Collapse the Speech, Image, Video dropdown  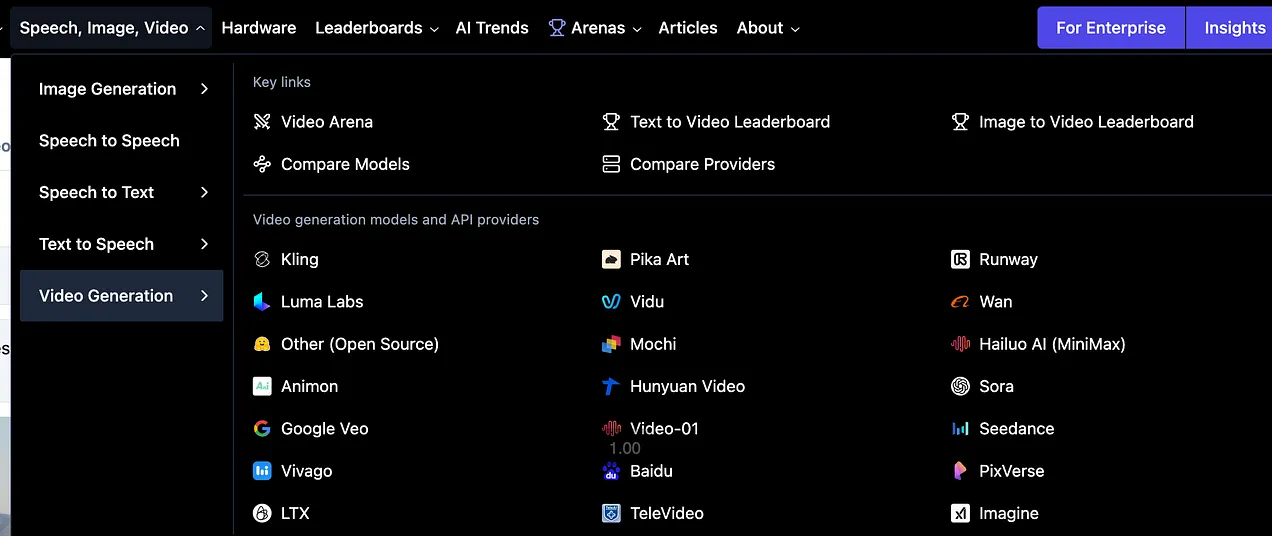112,28
